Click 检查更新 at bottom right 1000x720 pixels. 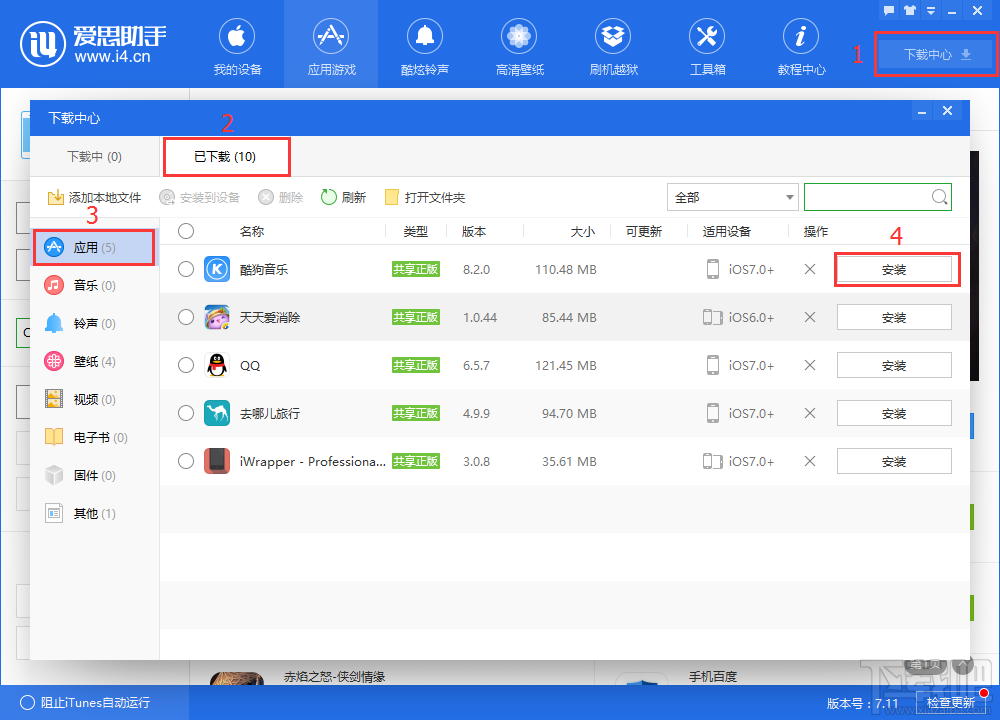(951, 703)
